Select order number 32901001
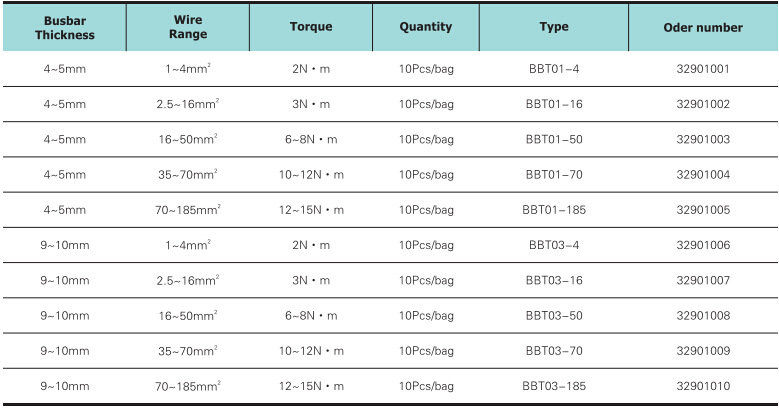 pyautogui.click(x=703, y=69)
